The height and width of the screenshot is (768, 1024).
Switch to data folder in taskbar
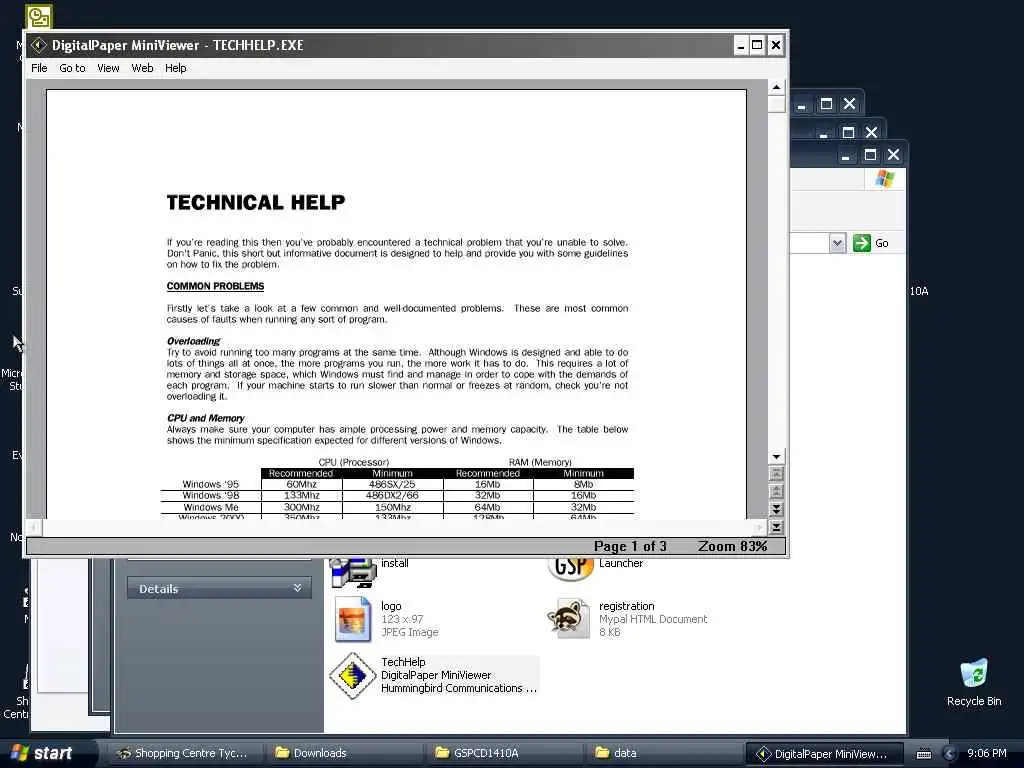pyautogui.click(x=665, y=753)
